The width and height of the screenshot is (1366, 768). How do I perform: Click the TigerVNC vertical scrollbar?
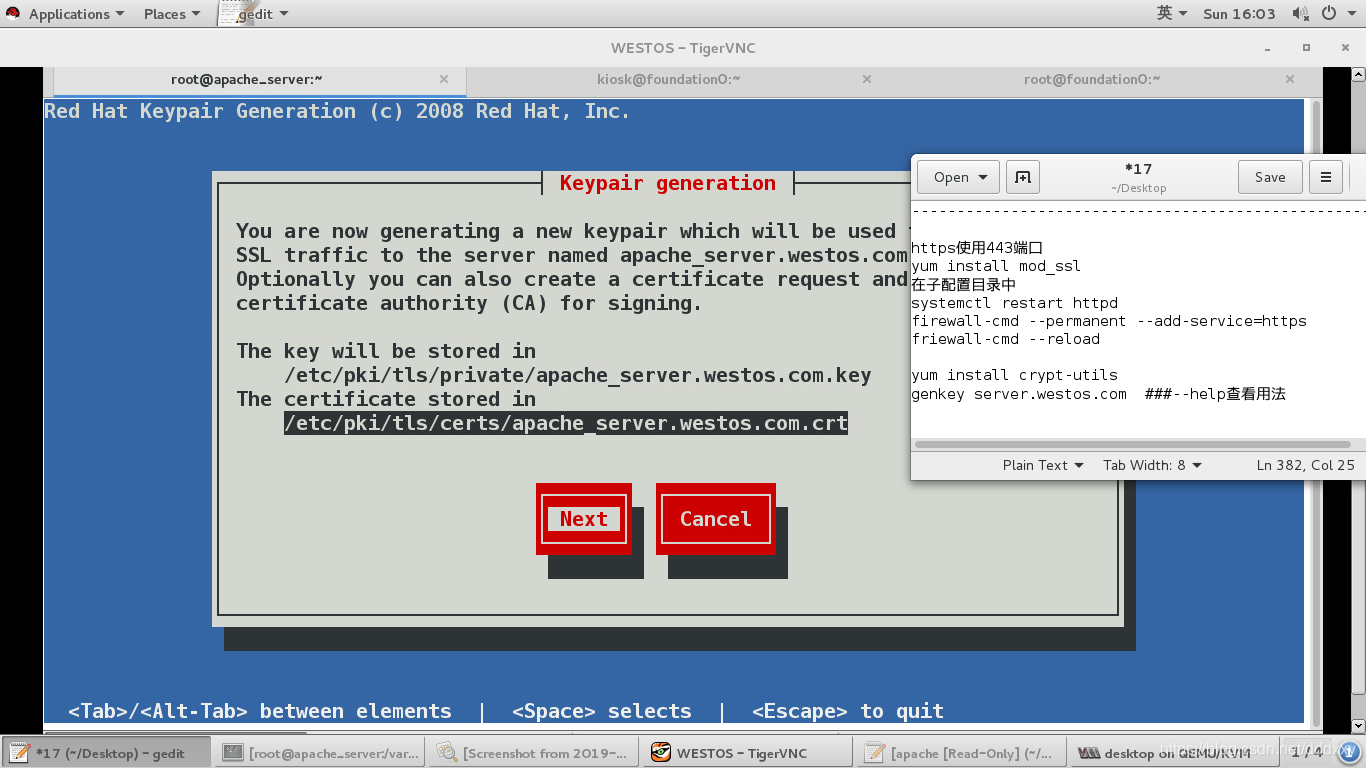point(1358,400)
